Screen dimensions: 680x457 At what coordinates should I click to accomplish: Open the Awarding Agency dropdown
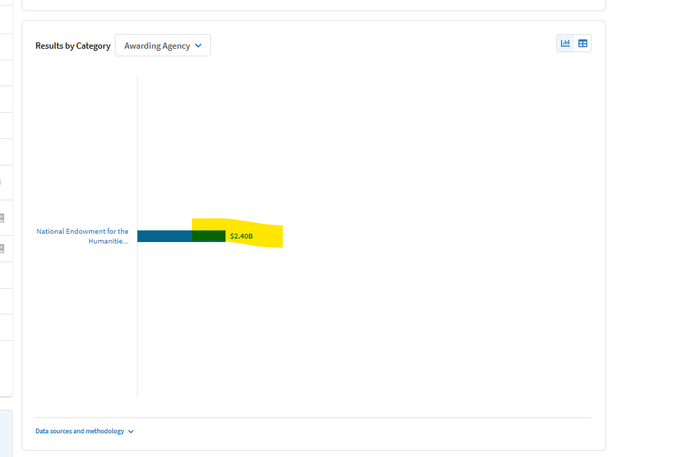(x=162, y=46)
